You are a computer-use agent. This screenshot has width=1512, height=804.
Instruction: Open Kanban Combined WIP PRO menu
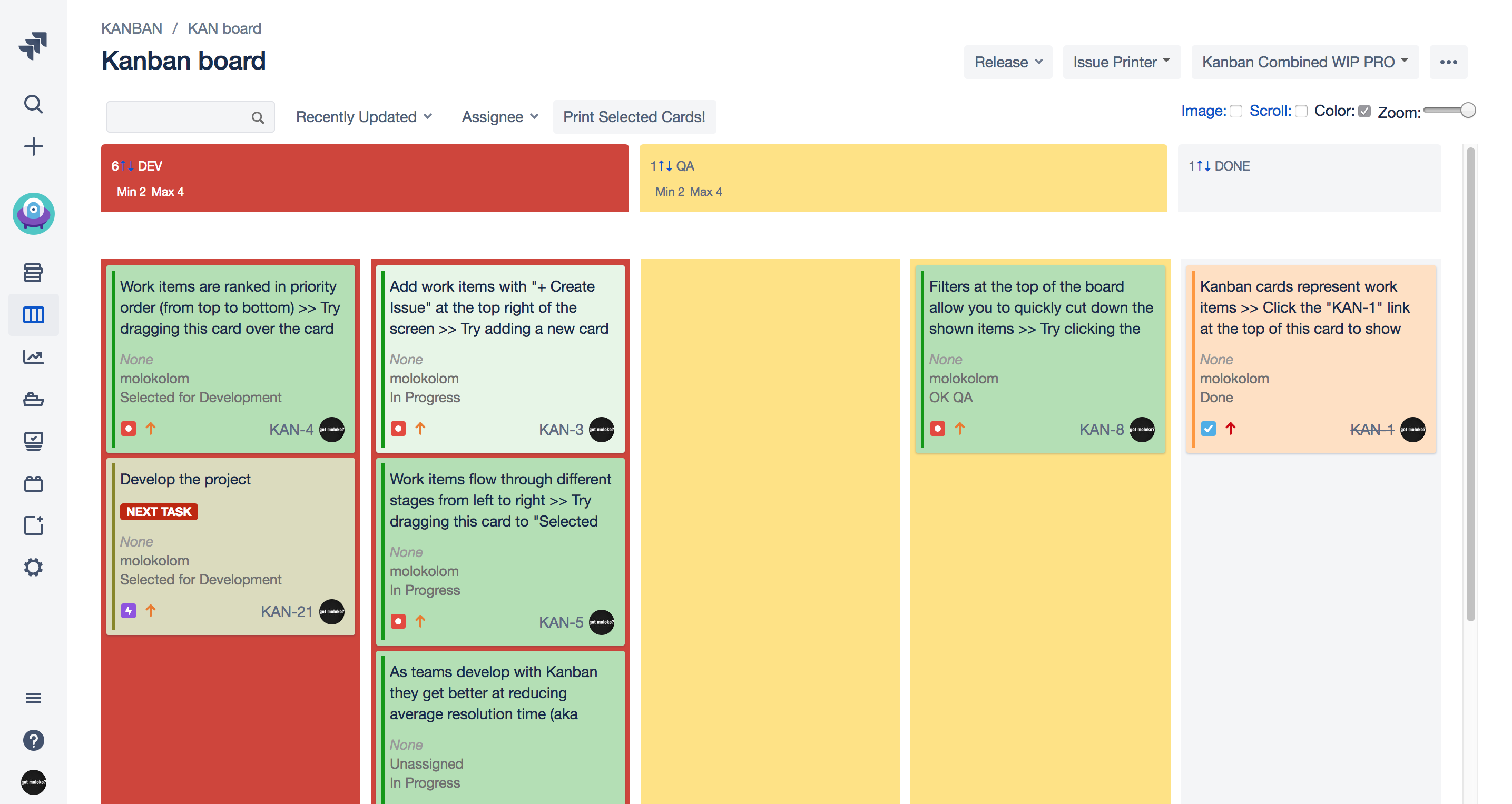tap(1304, 62)
